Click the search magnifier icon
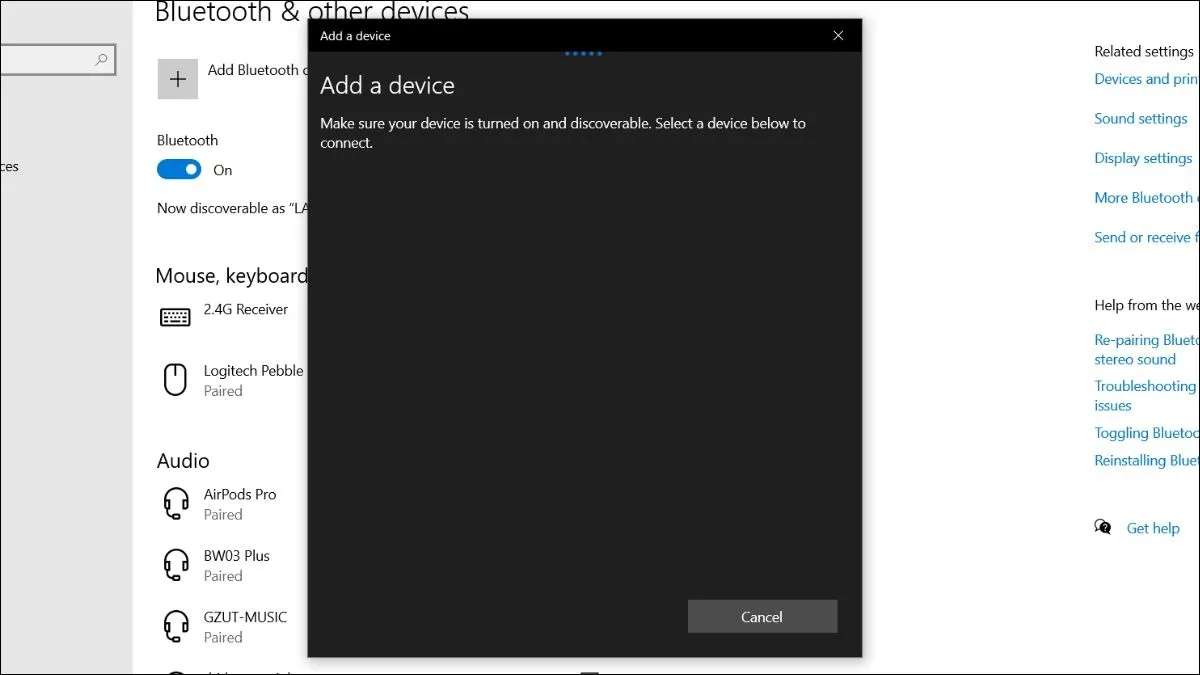This screenshot has height=675, width=1200. (x=101, y=60)
